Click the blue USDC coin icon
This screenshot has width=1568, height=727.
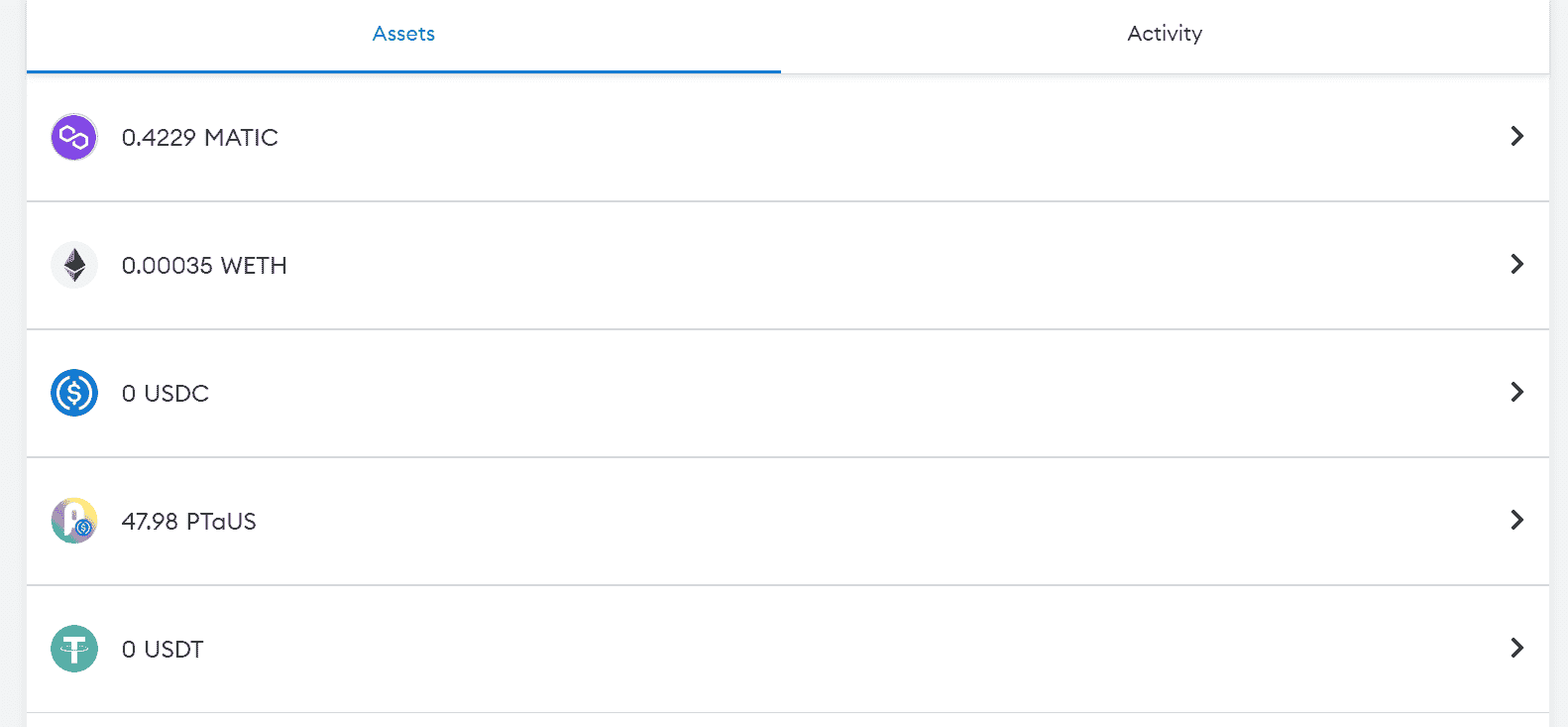[x=74, y=393]
